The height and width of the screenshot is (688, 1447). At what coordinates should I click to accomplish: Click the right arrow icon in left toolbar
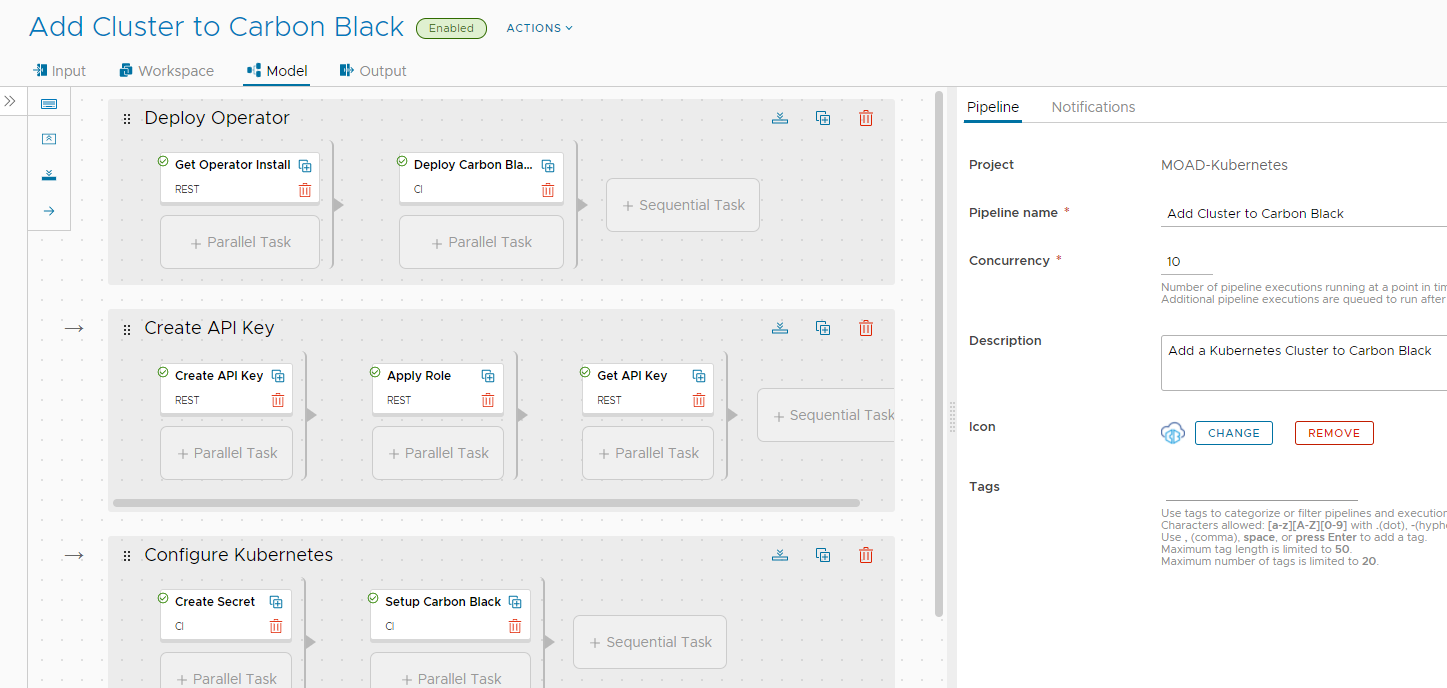[x=49, y=211]
